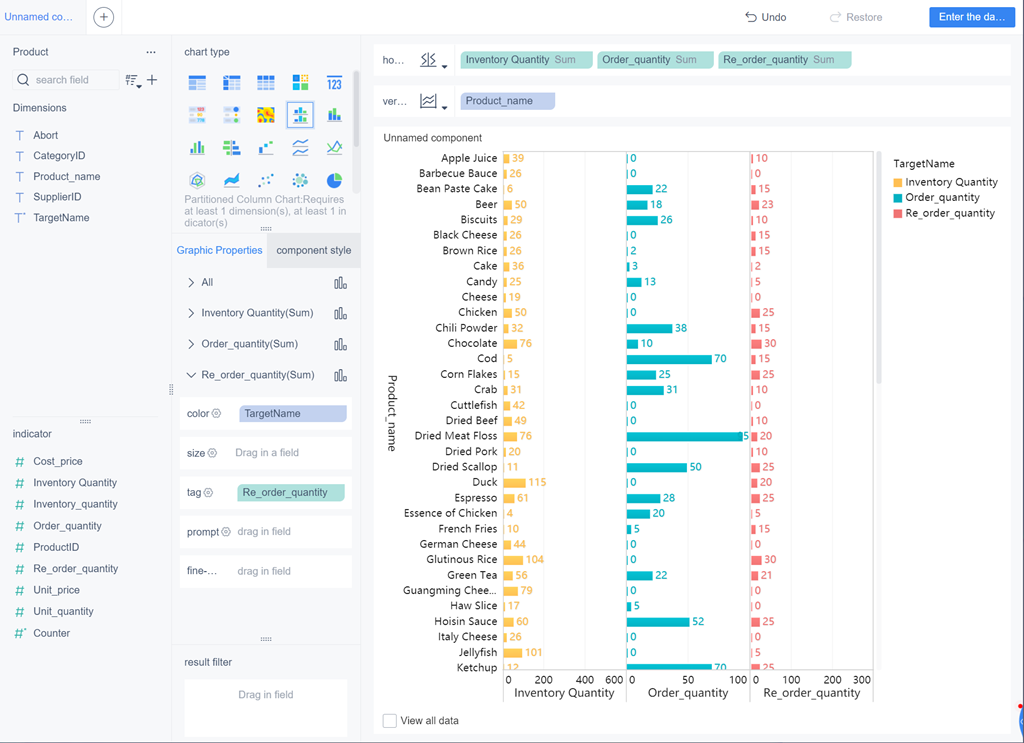This screenshot has height=743, width=1024.
Task: Click the Restore button
Action: pyautogui.click(x=856, y=17)
